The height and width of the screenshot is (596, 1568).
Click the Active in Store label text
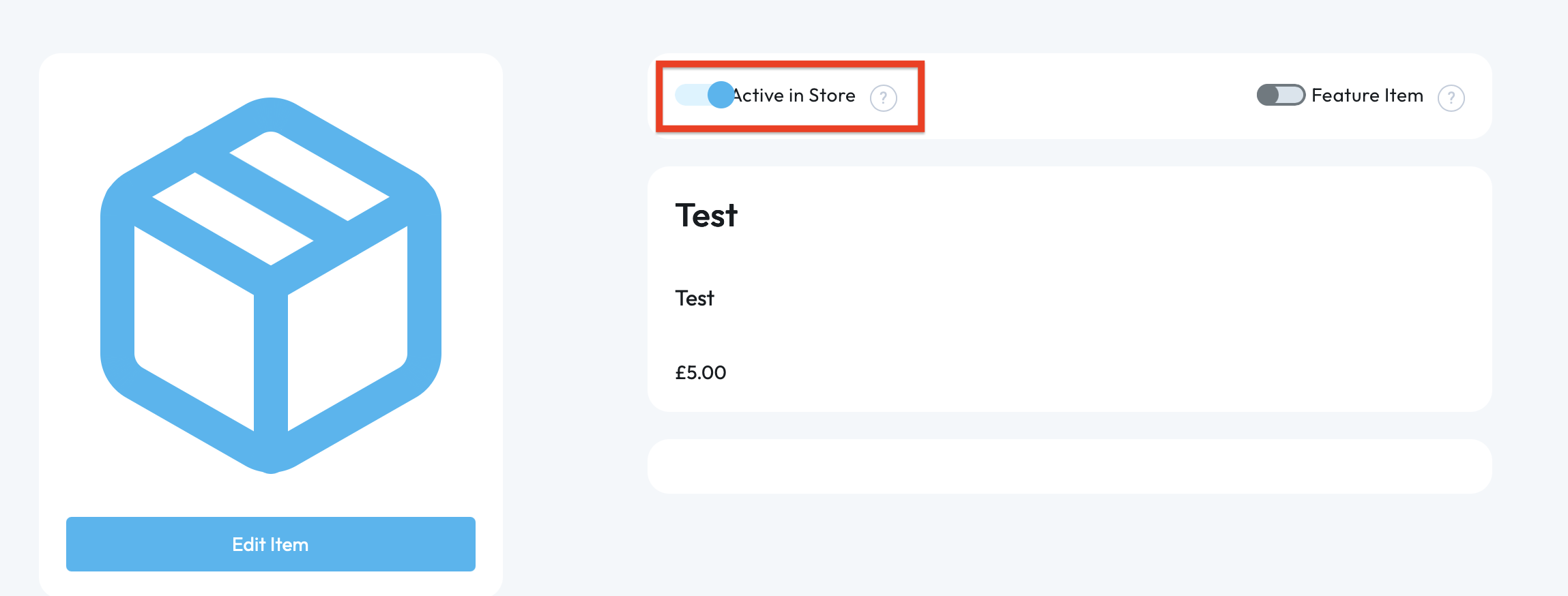click(795, 95)
